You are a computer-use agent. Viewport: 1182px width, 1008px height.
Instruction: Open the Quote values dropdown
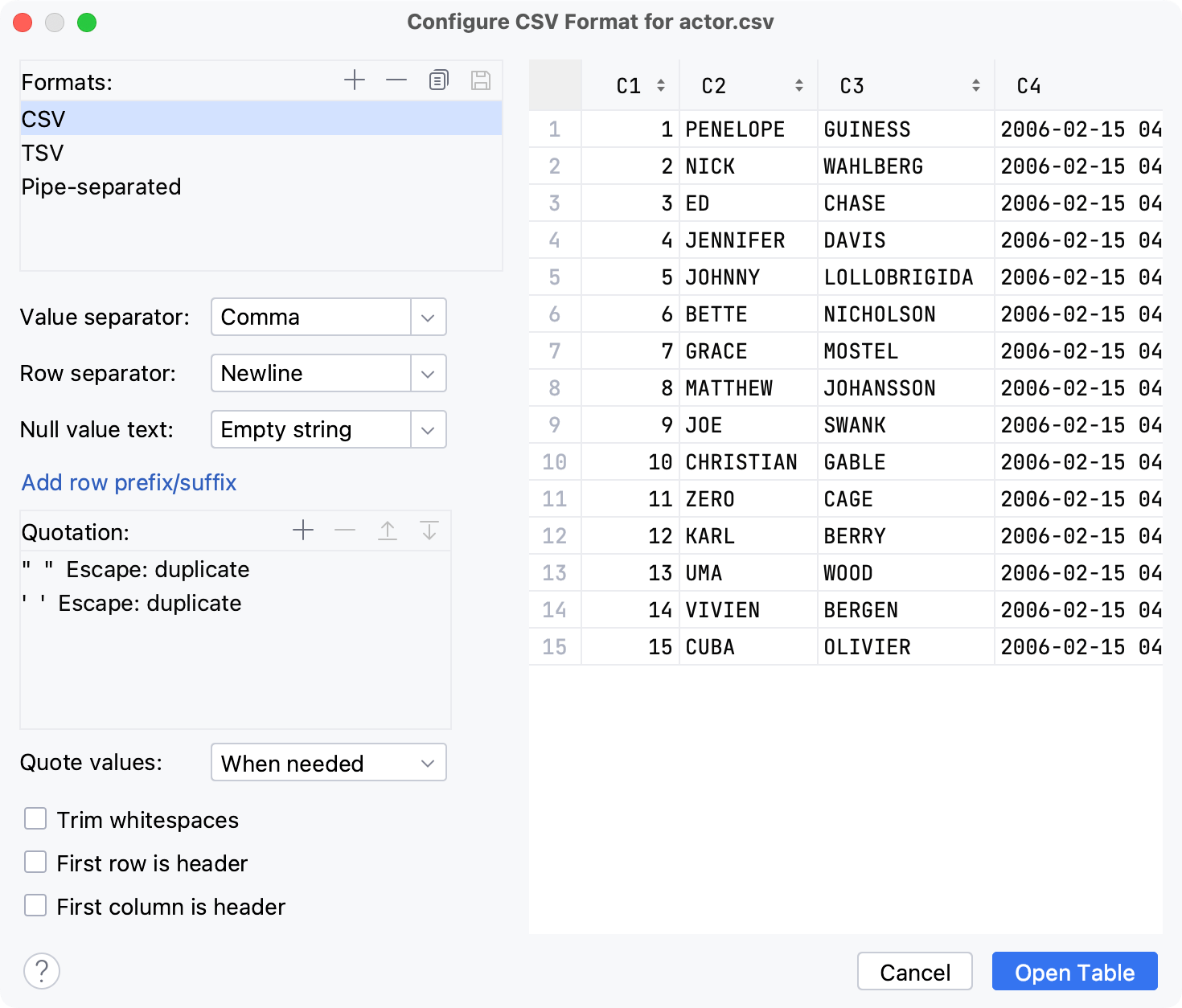click(427, 762)
